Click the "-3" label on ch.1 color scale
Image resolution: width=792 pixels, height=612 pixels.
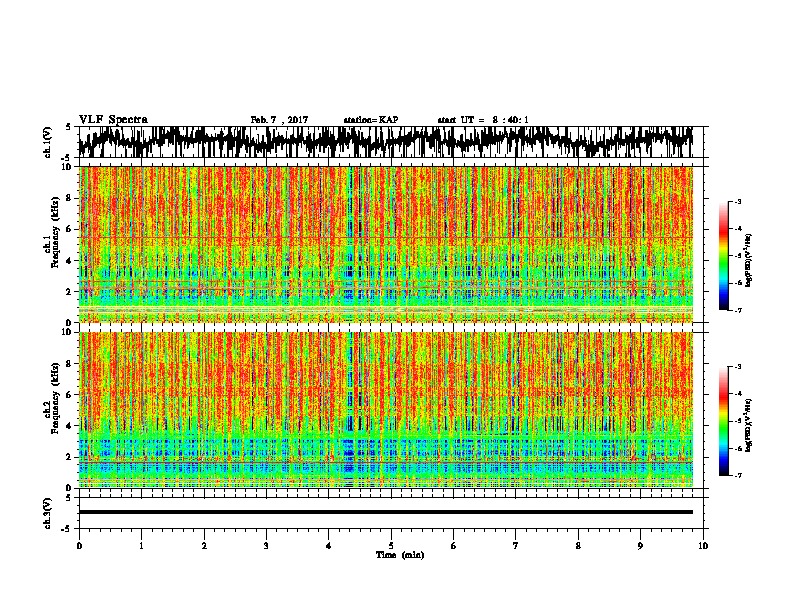coord(737,202)
